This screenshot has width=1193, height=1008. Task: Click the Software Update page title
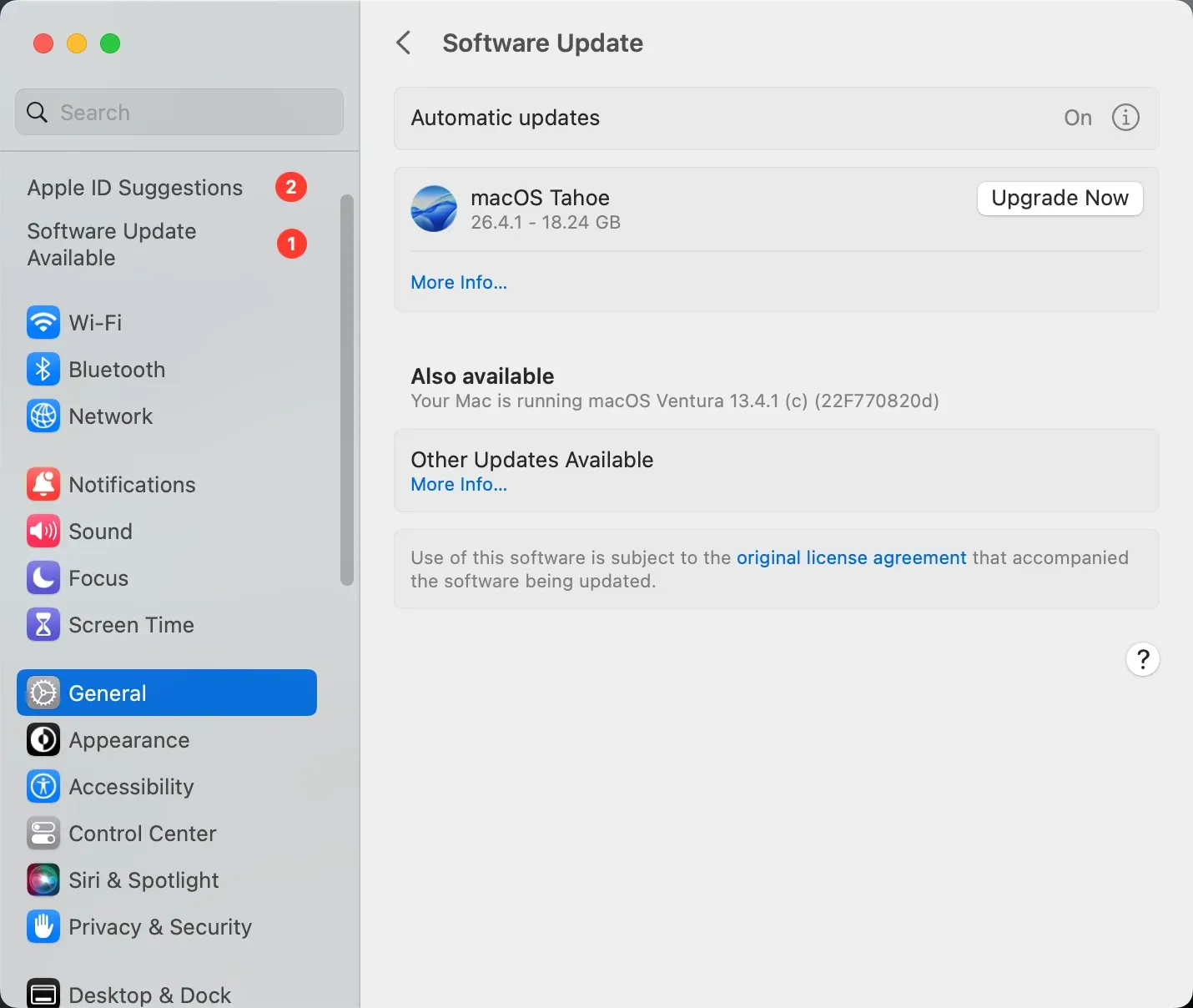pos(542,43)
